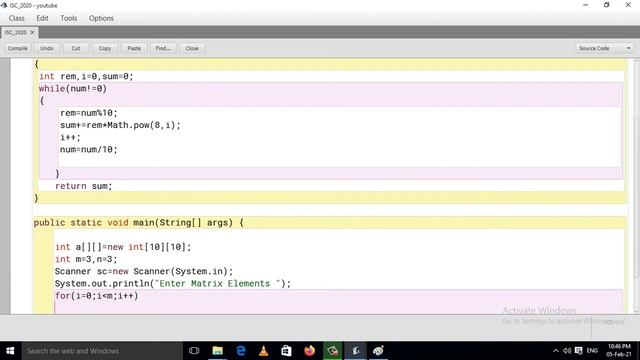Click the last BlueJ bird taskbar icon

coord(378,351)
